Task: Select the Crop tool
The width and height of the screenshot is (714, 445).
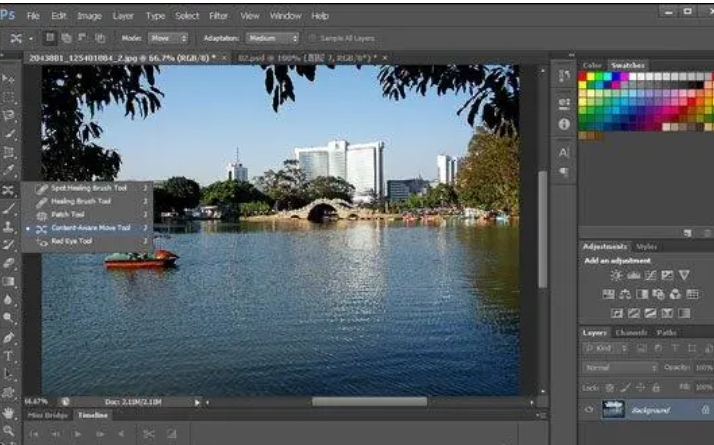Action: [x=9, y=152]
